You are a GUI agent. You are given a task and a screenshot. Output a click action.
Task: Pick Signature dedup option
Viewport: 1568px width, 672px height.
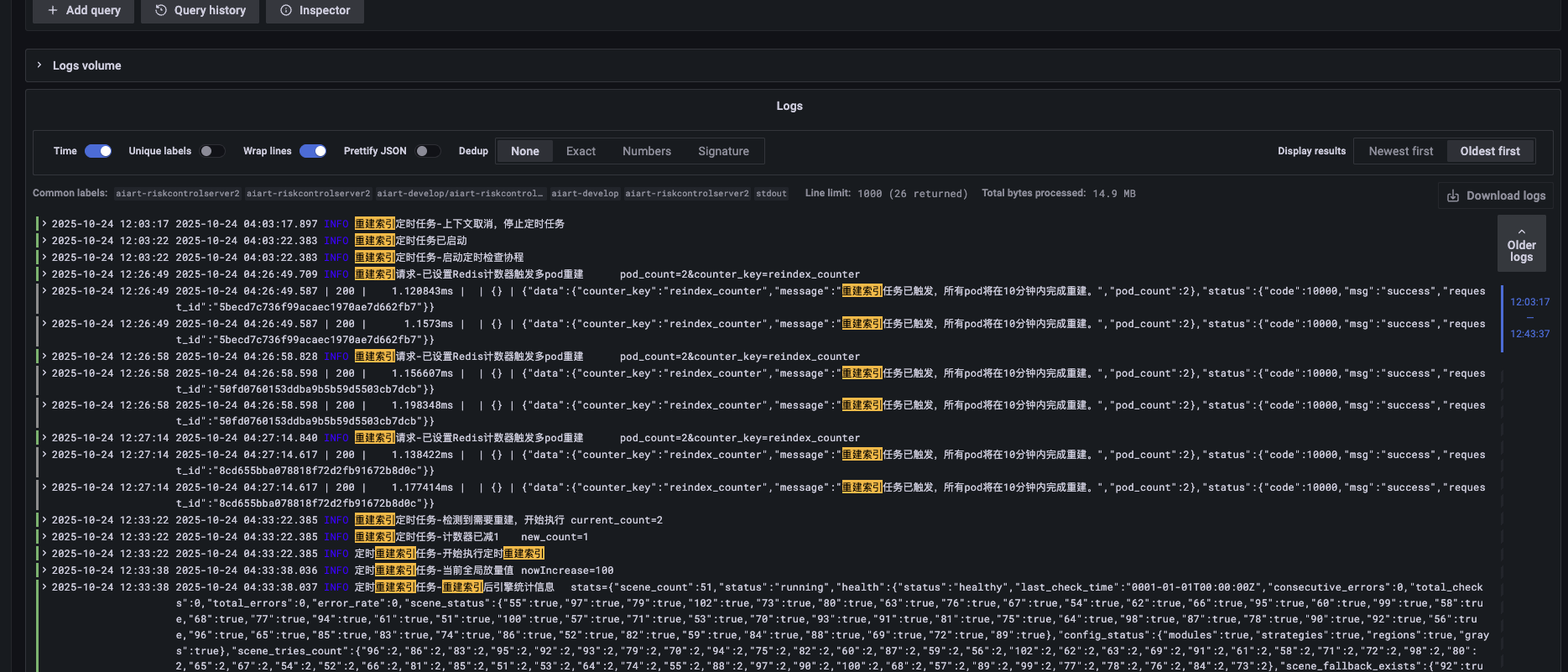tap(723, 151)
